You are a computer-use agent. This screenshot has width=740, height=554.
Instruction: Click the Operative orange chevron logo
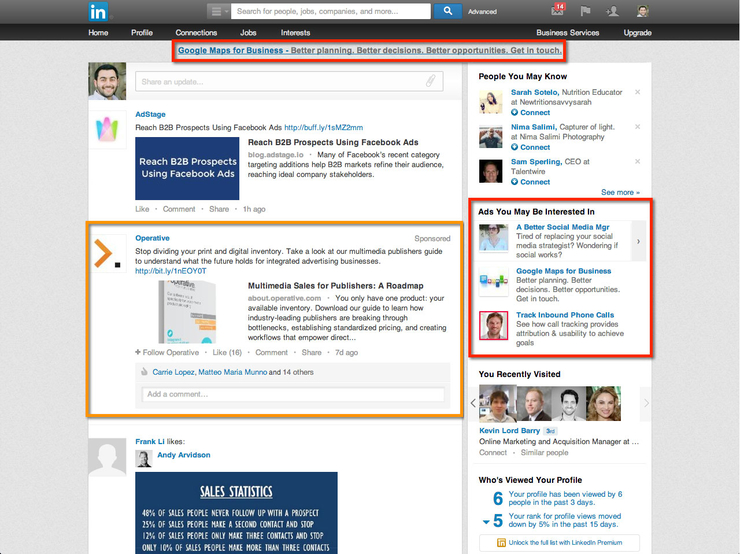pos(107,253)
